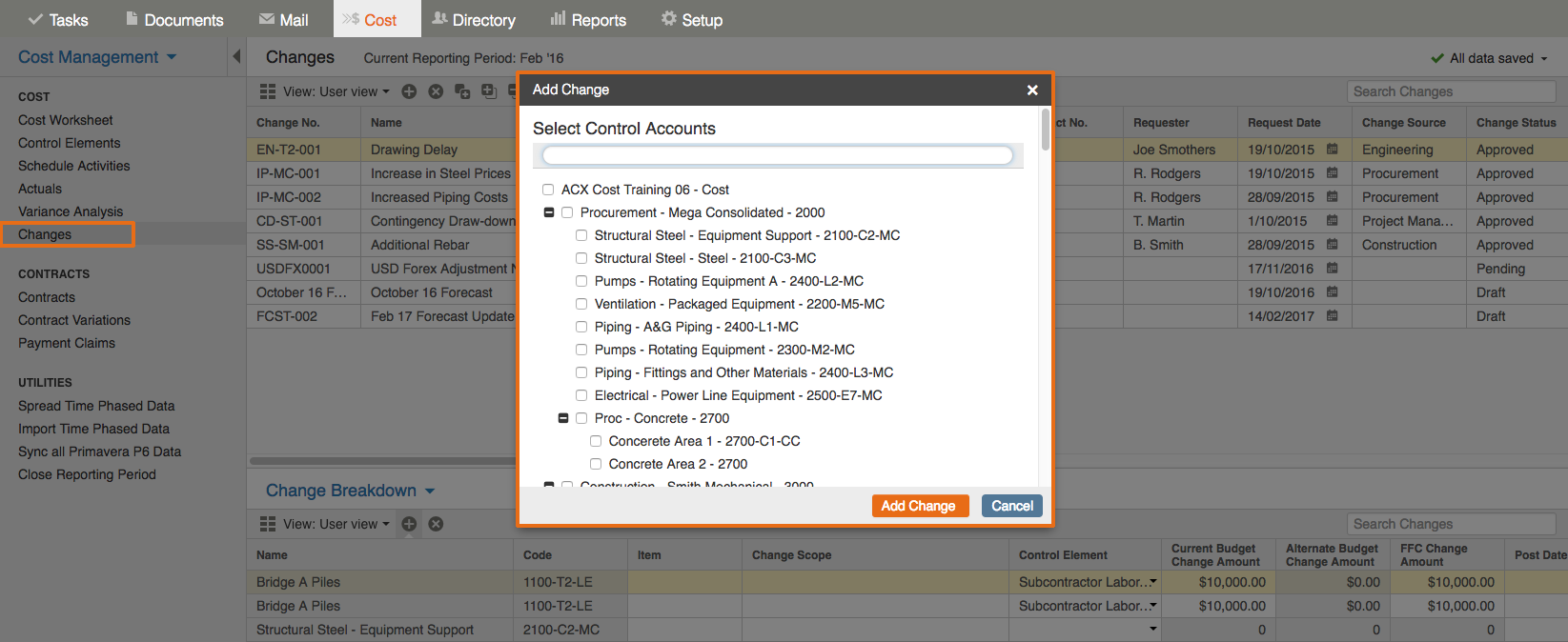Open the Reports tab
This screenshot has height=642, width=1568.
588,19
